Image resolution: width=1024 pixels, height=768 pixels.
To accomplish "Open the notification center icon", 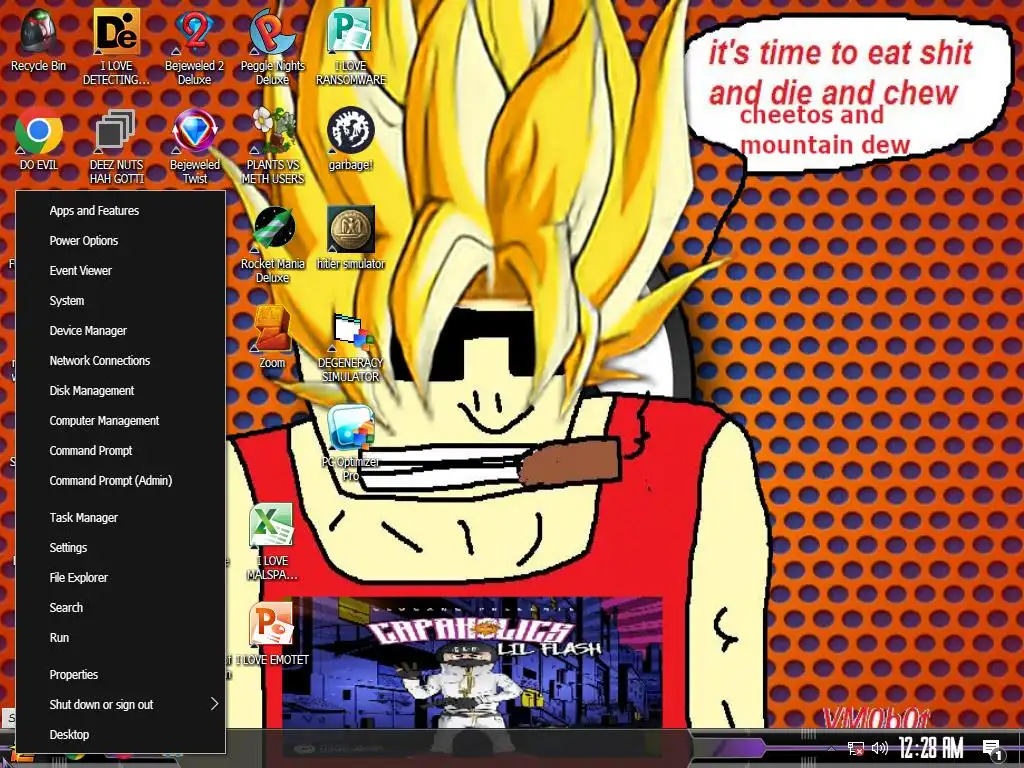I will tap(992, 749).
